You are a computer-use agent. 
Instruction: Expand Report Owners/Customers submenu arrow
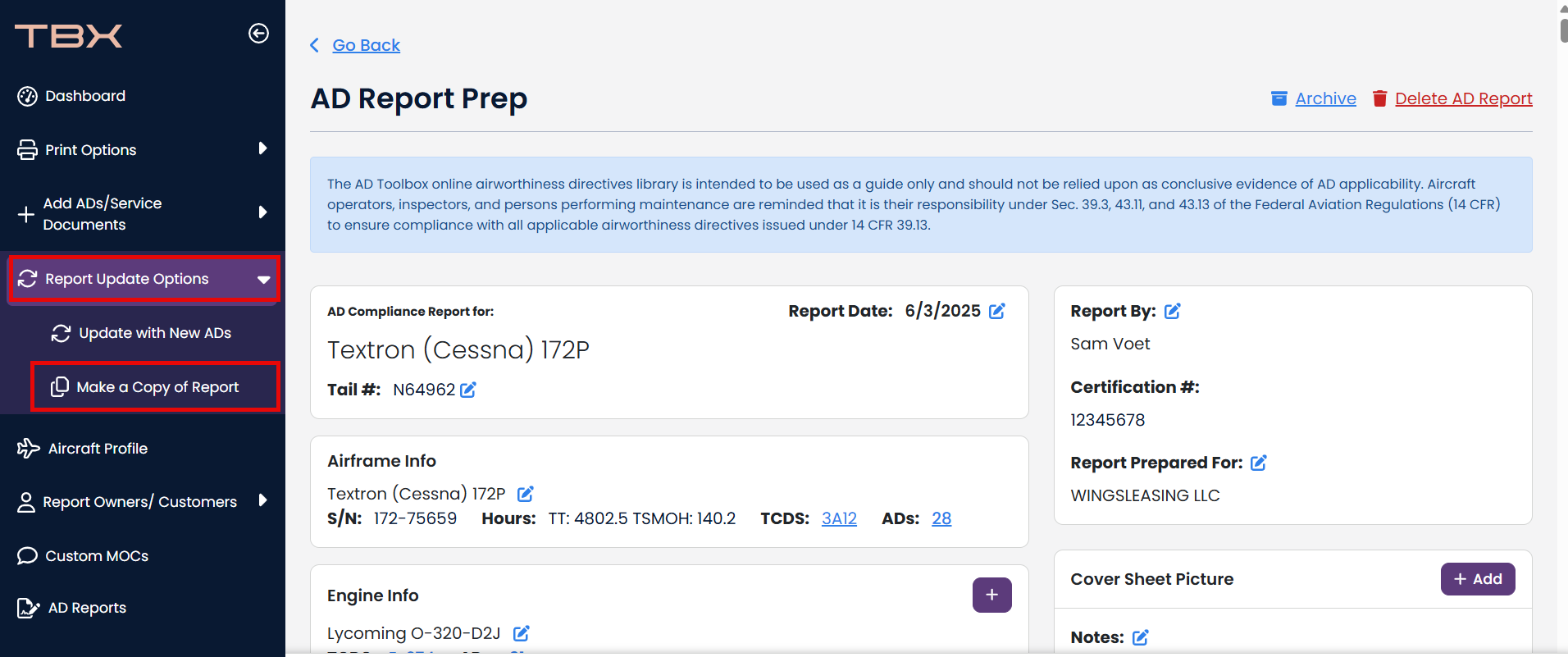[x=262, y=500]
